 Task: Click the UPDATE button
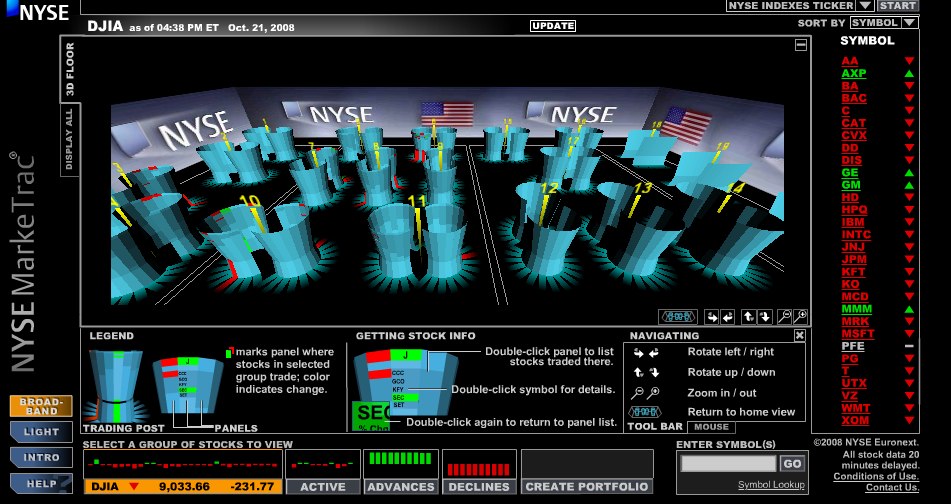553,26
